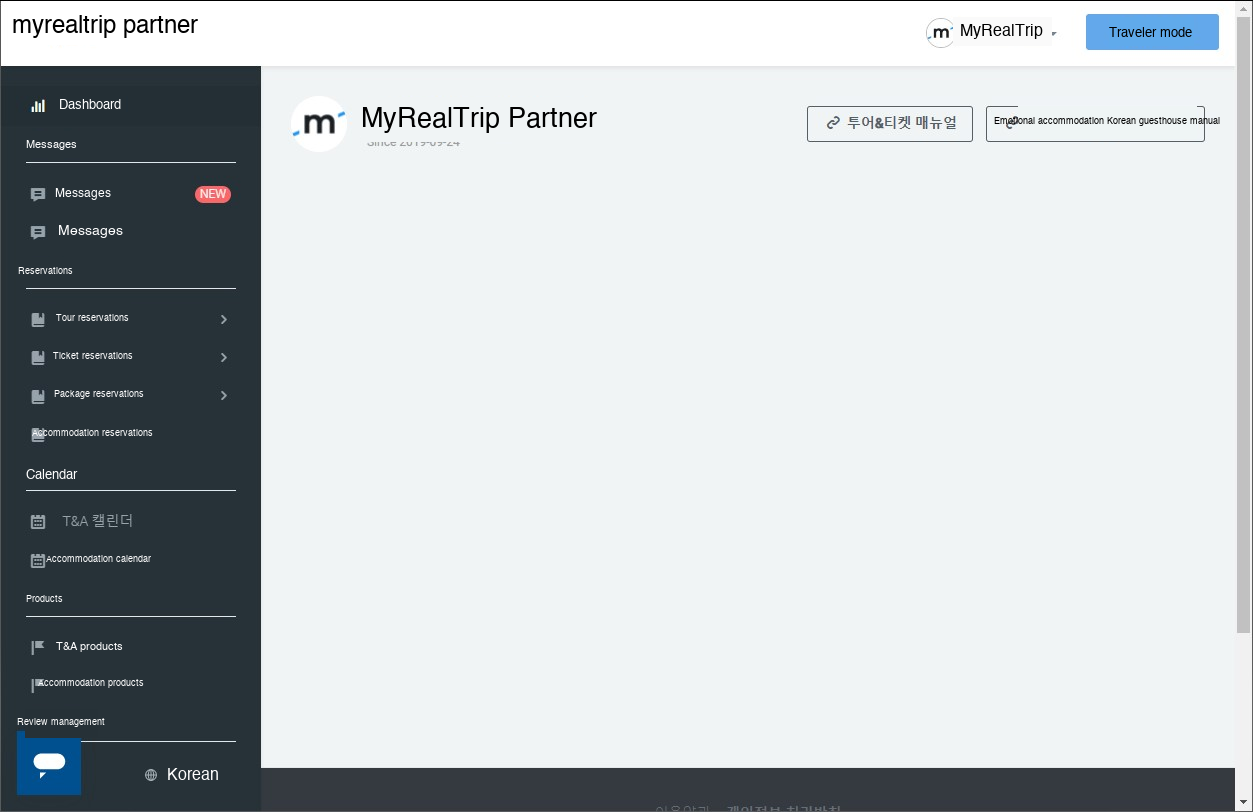Click the Tour reservations book icon
1253x812 pixels.
tap(38, 320)
